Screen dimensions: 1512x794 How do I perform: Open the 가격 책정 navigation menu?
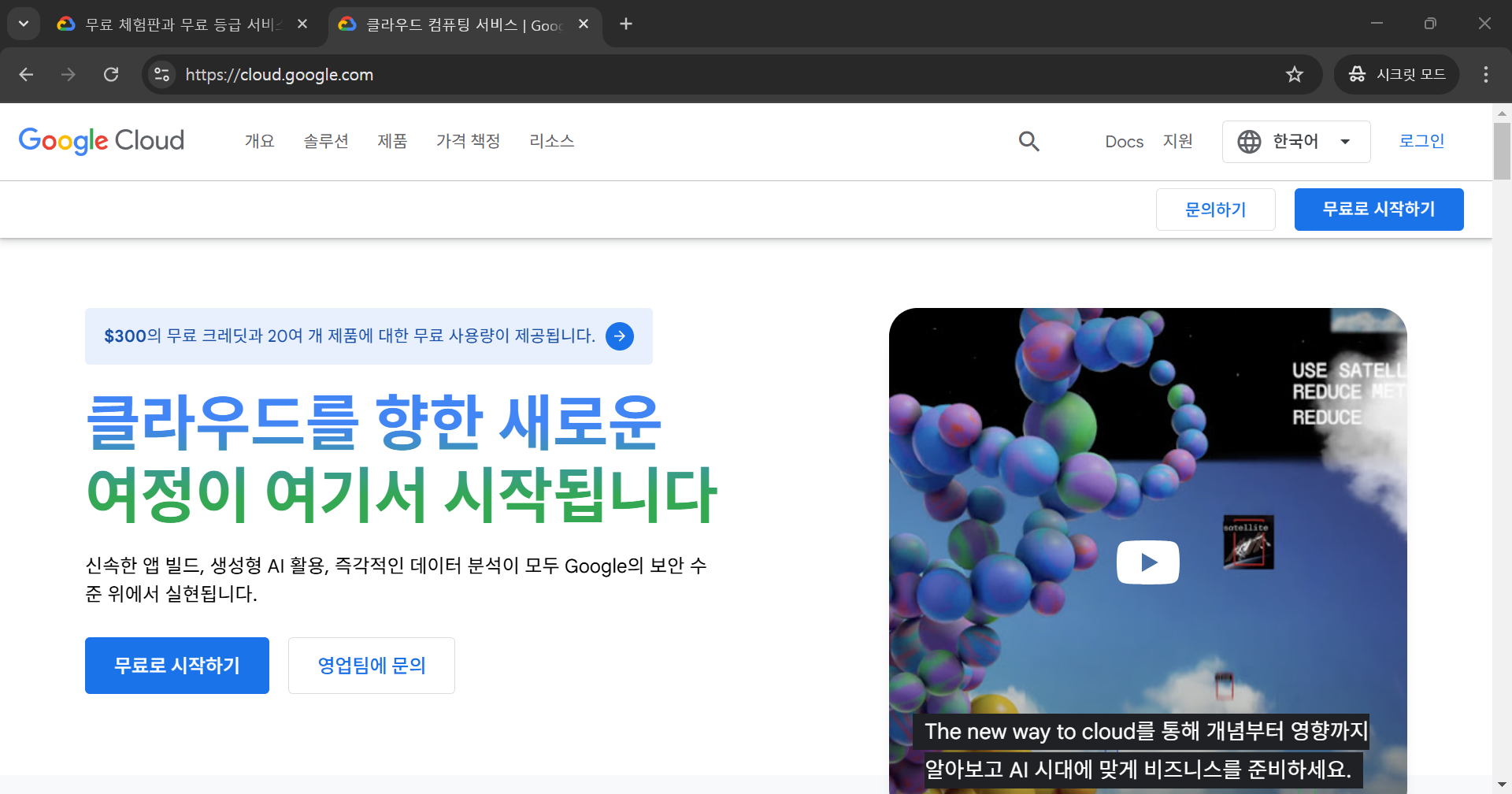pyautogui.click(x=469, y=141)
